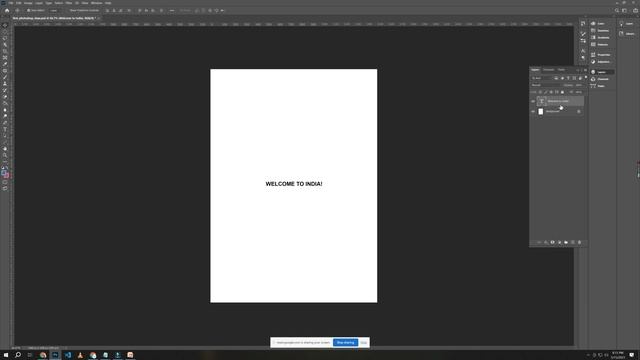Open the Properties collapsed panel
Viewport: 640px width, 360px height.
pyautogui.click(x=601, y=55)
